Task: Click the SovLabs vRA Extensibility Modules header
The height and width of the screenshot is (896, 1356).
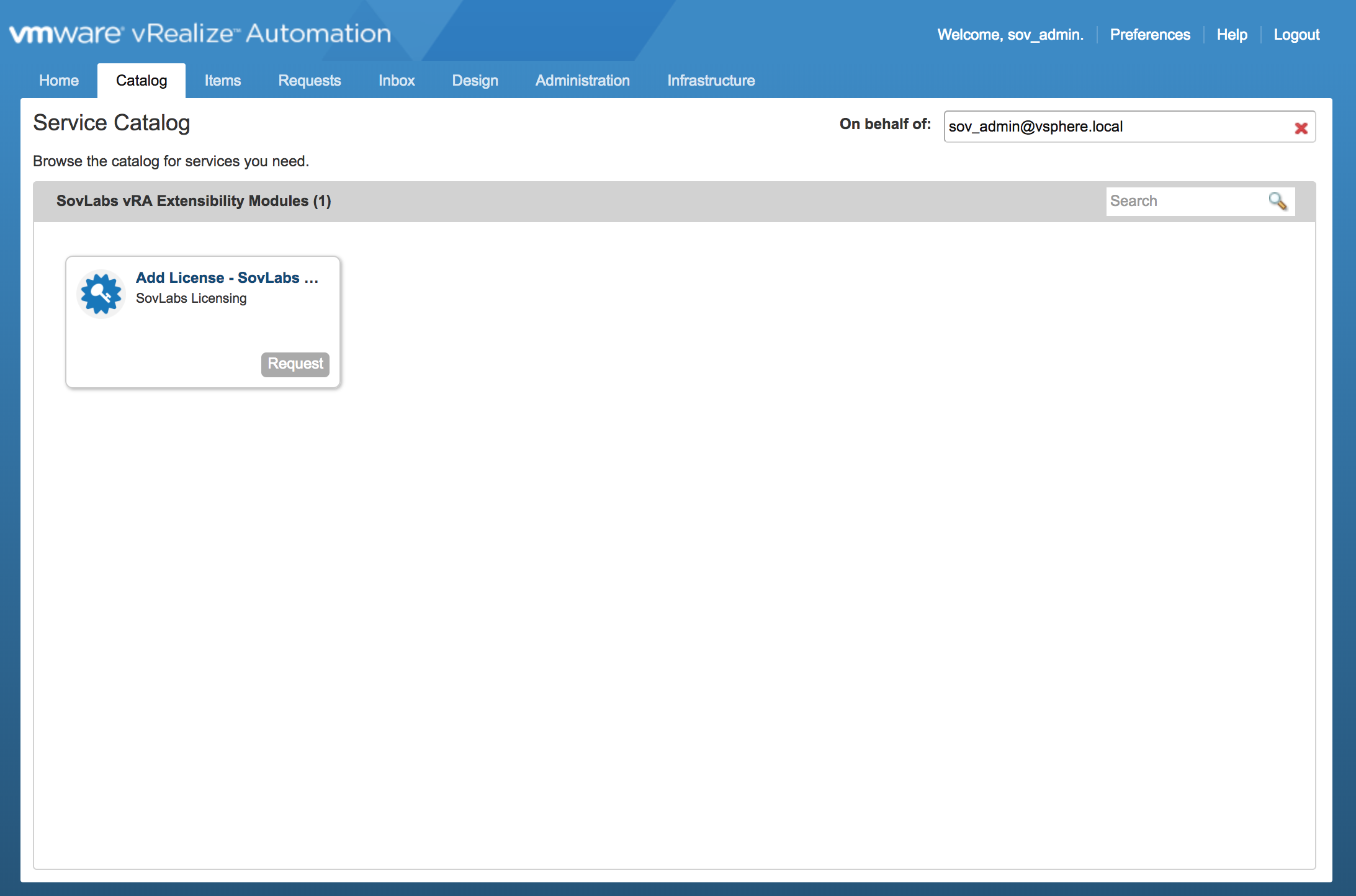Action: (x=194, y=201)
